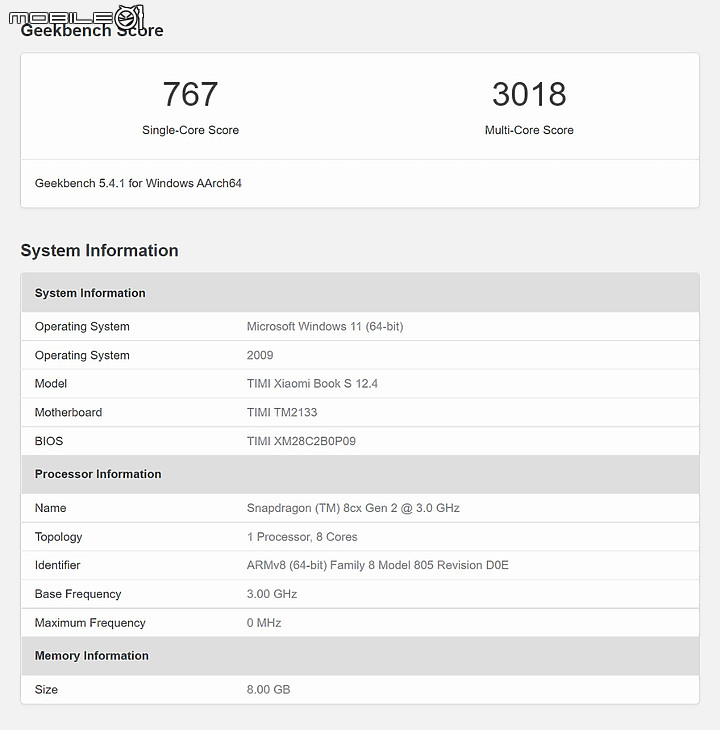The image size is (720, 730).
Task: Click the Topology row label
Action: [58, 537]
